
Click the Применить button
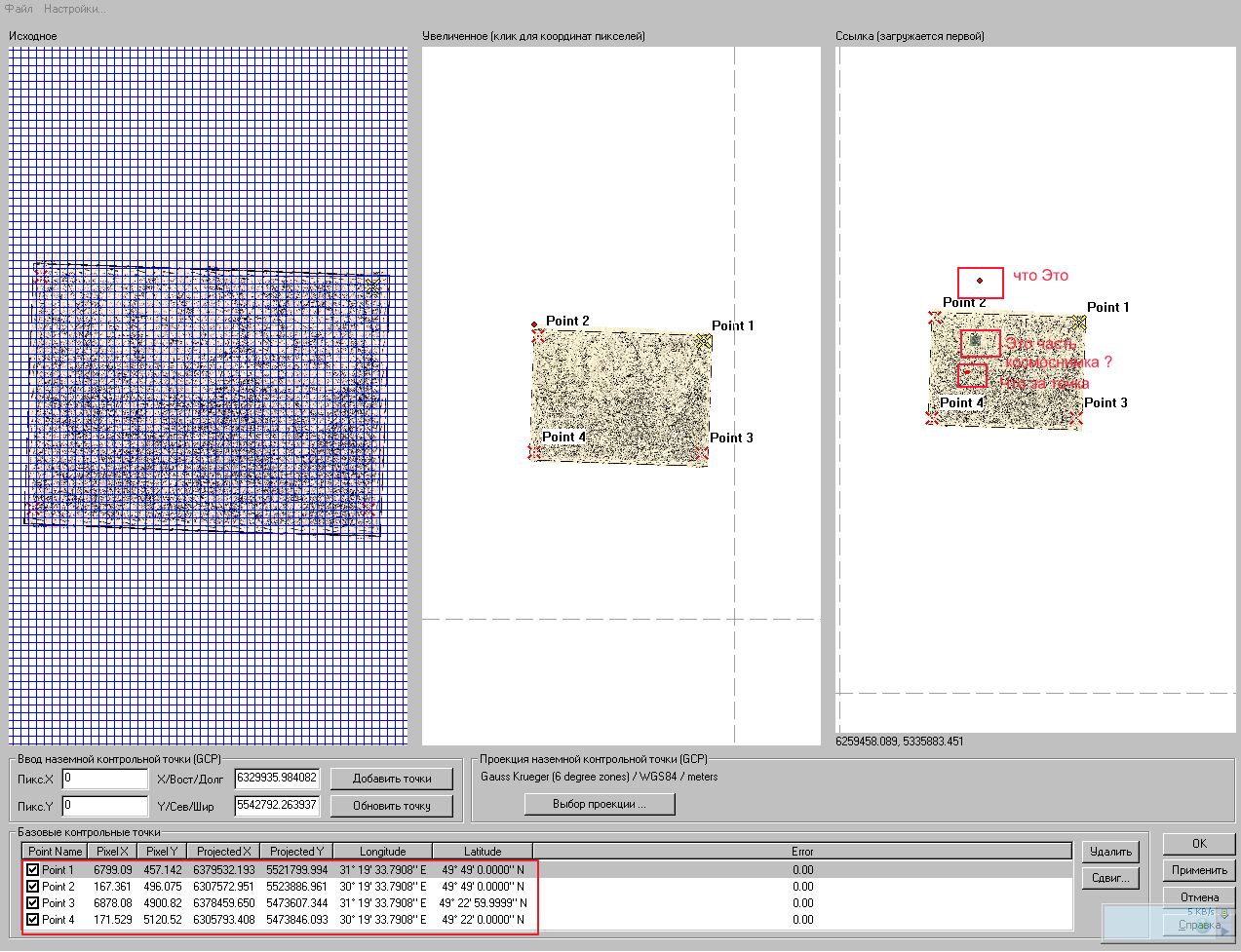pos(1199,870)
